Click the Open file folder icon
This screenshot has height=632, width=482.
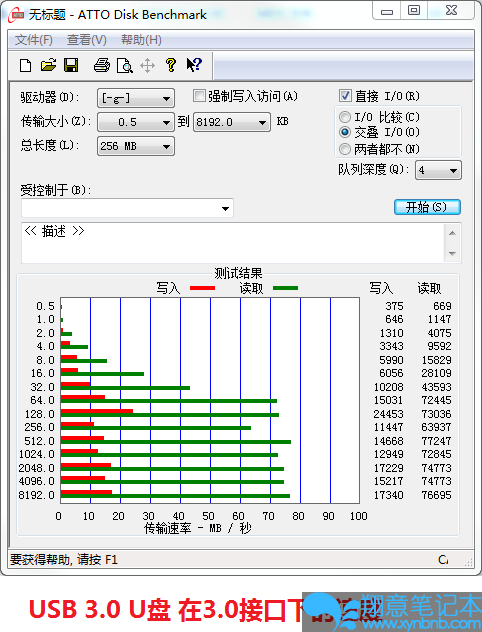pos(48,65)
